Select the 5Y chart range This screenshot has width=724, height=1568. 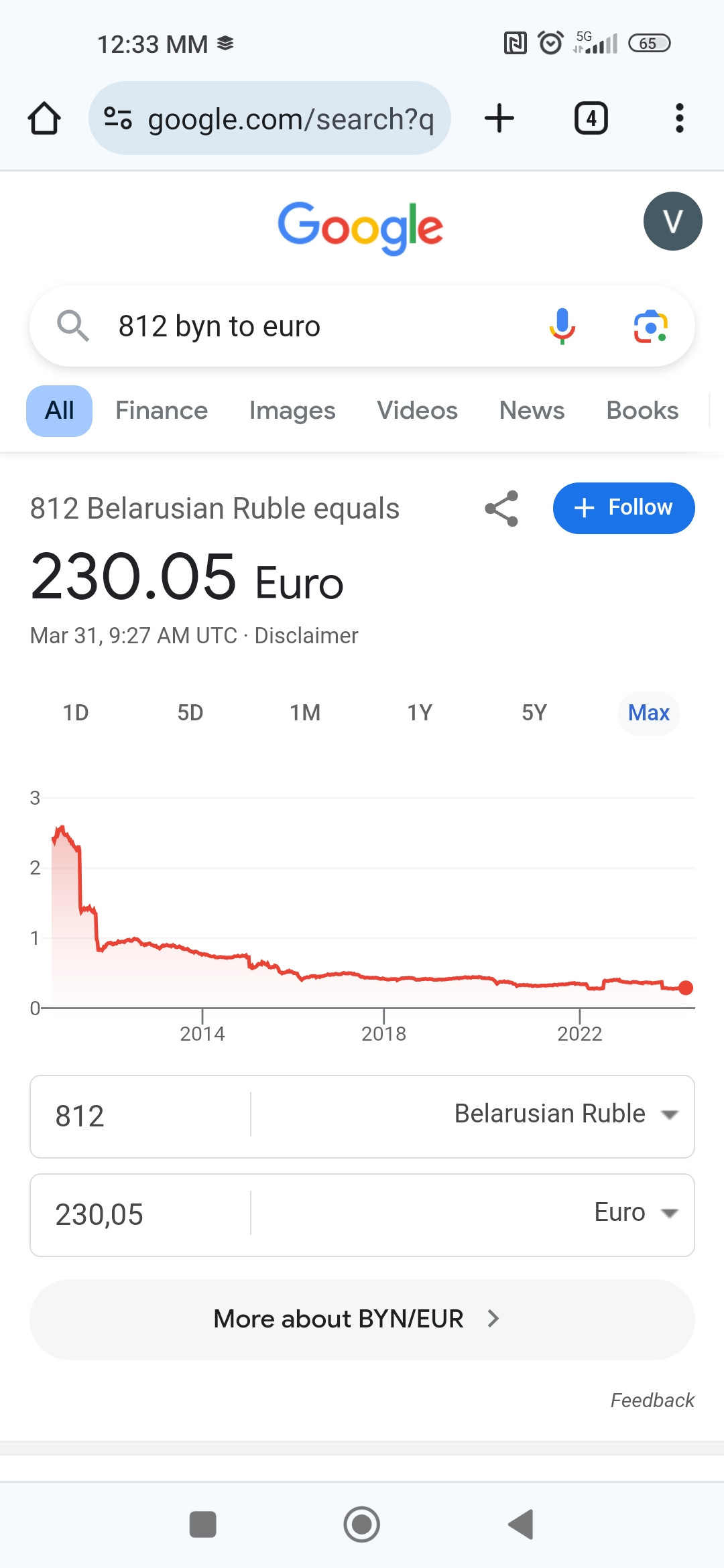(x=534, y=712)
